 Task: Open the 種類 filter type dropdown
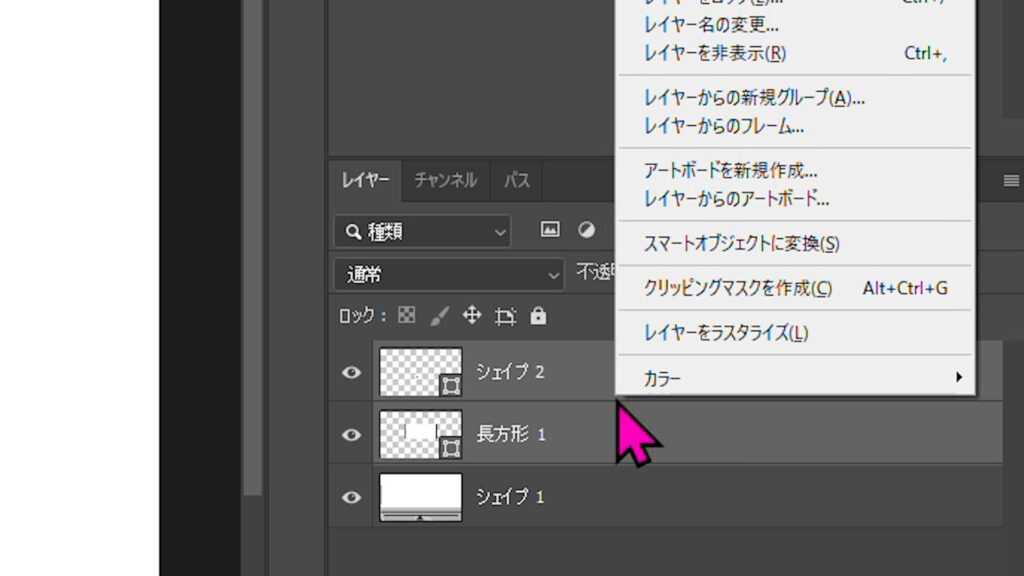tap(422, 232)
